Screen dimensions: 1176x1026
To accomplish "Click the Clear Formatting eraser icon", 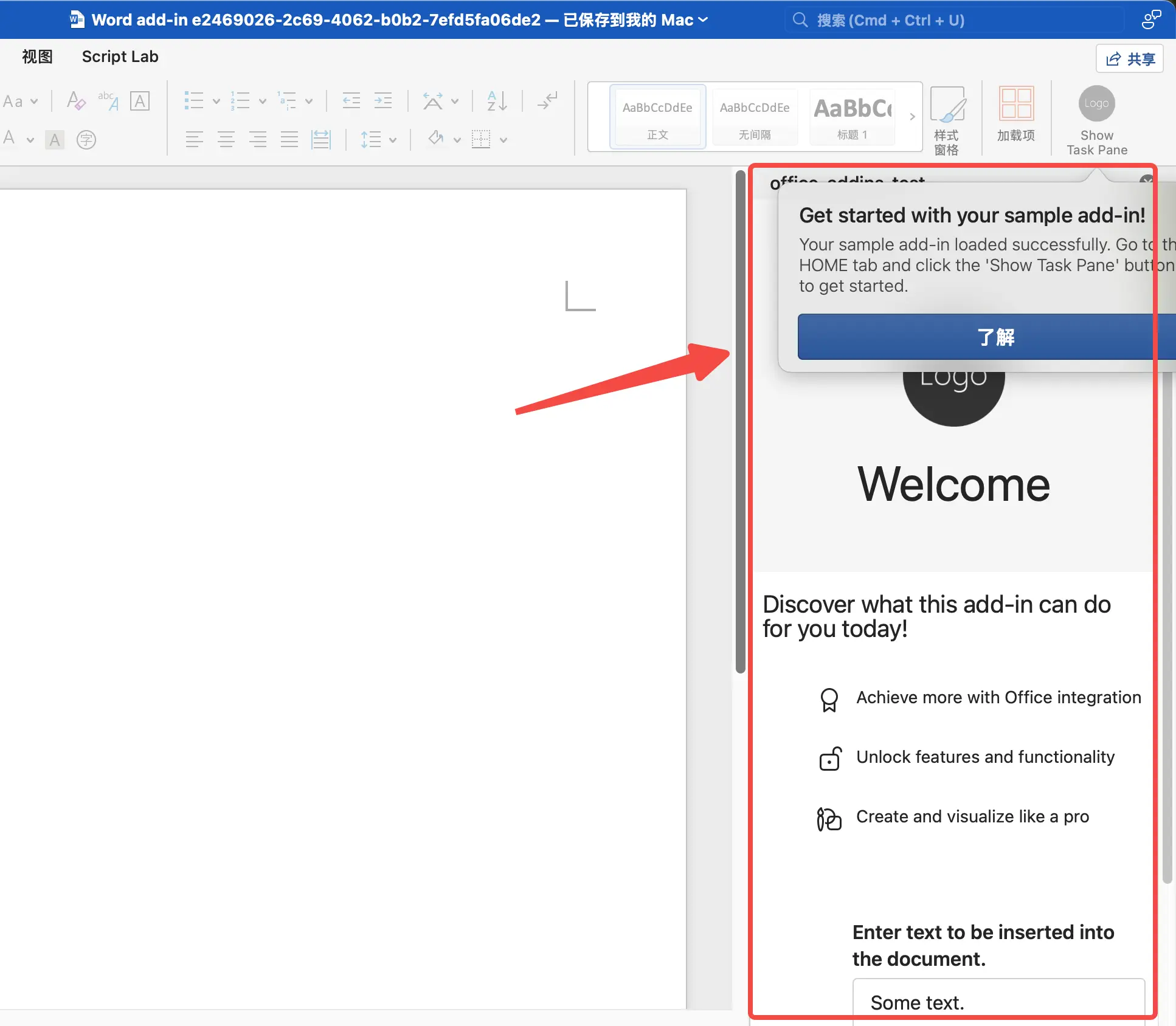I will [76, 101].
